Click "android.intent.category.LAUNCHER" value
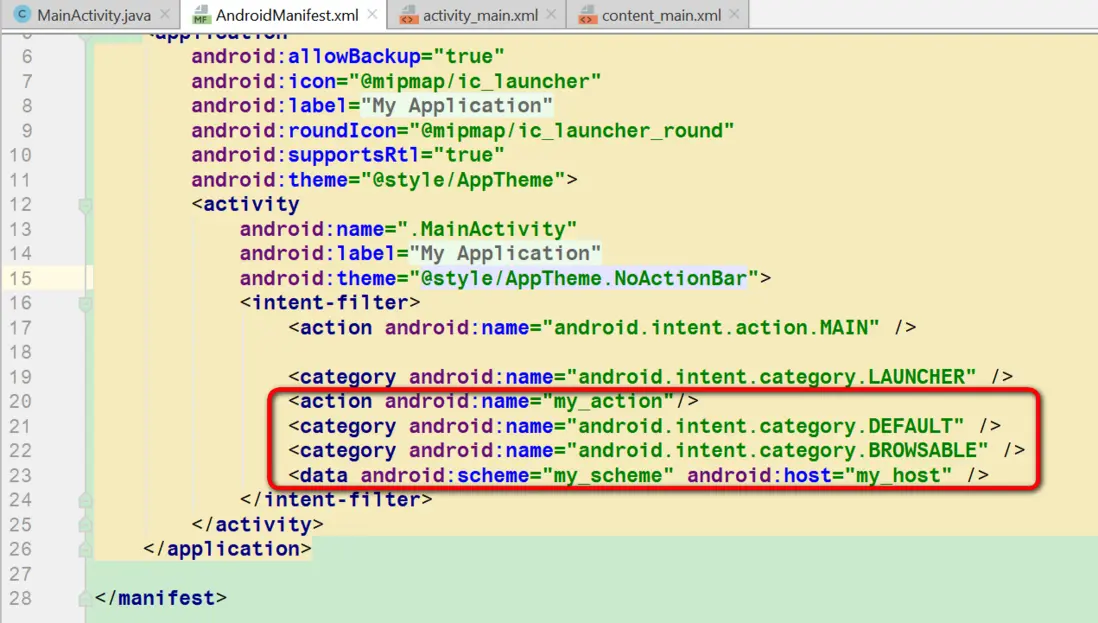 coord(771,377)
